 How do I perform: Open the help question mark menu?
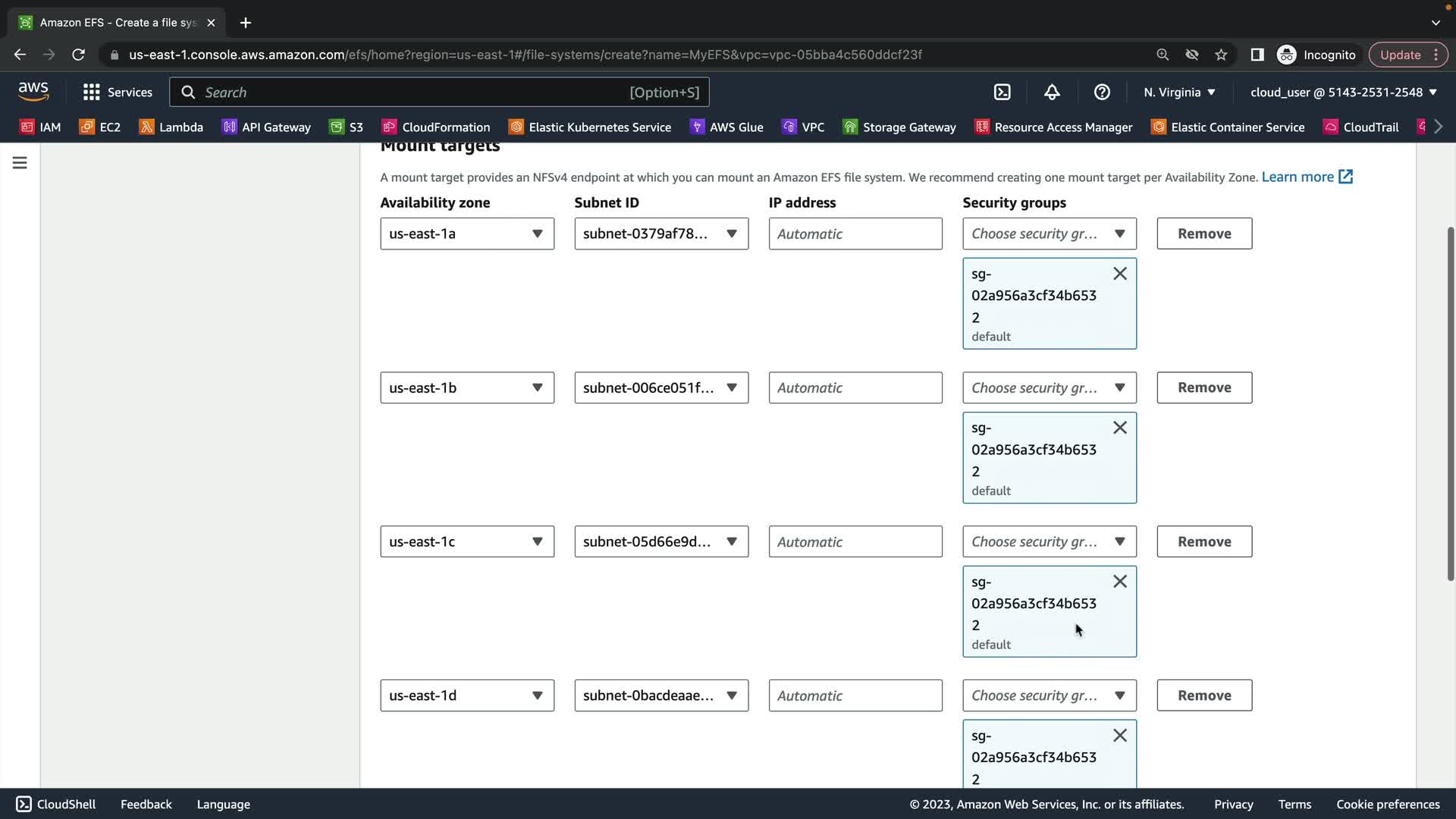[x=1102, y=93]
